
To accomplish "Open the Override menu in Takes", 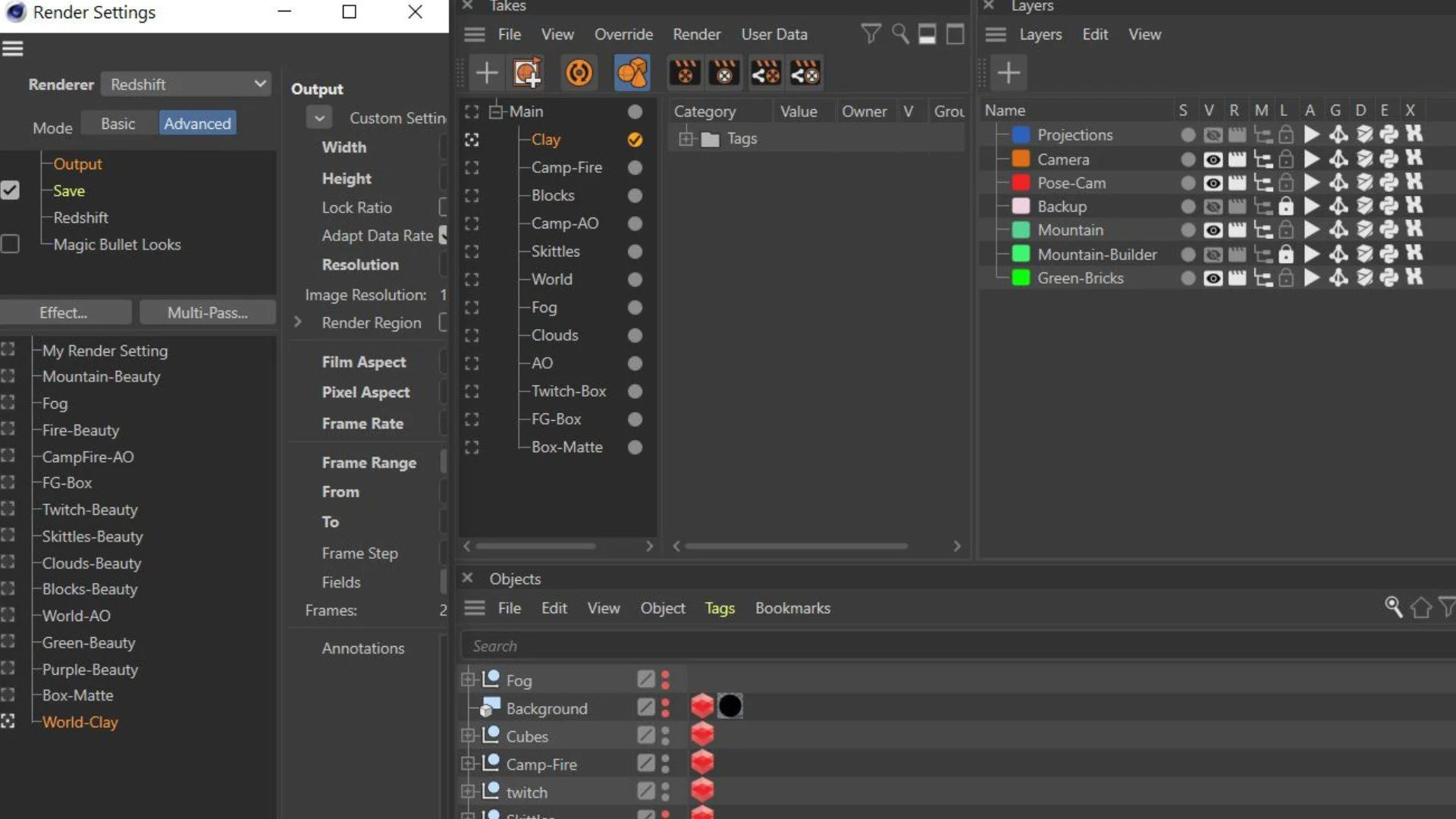I will point(623,34).
